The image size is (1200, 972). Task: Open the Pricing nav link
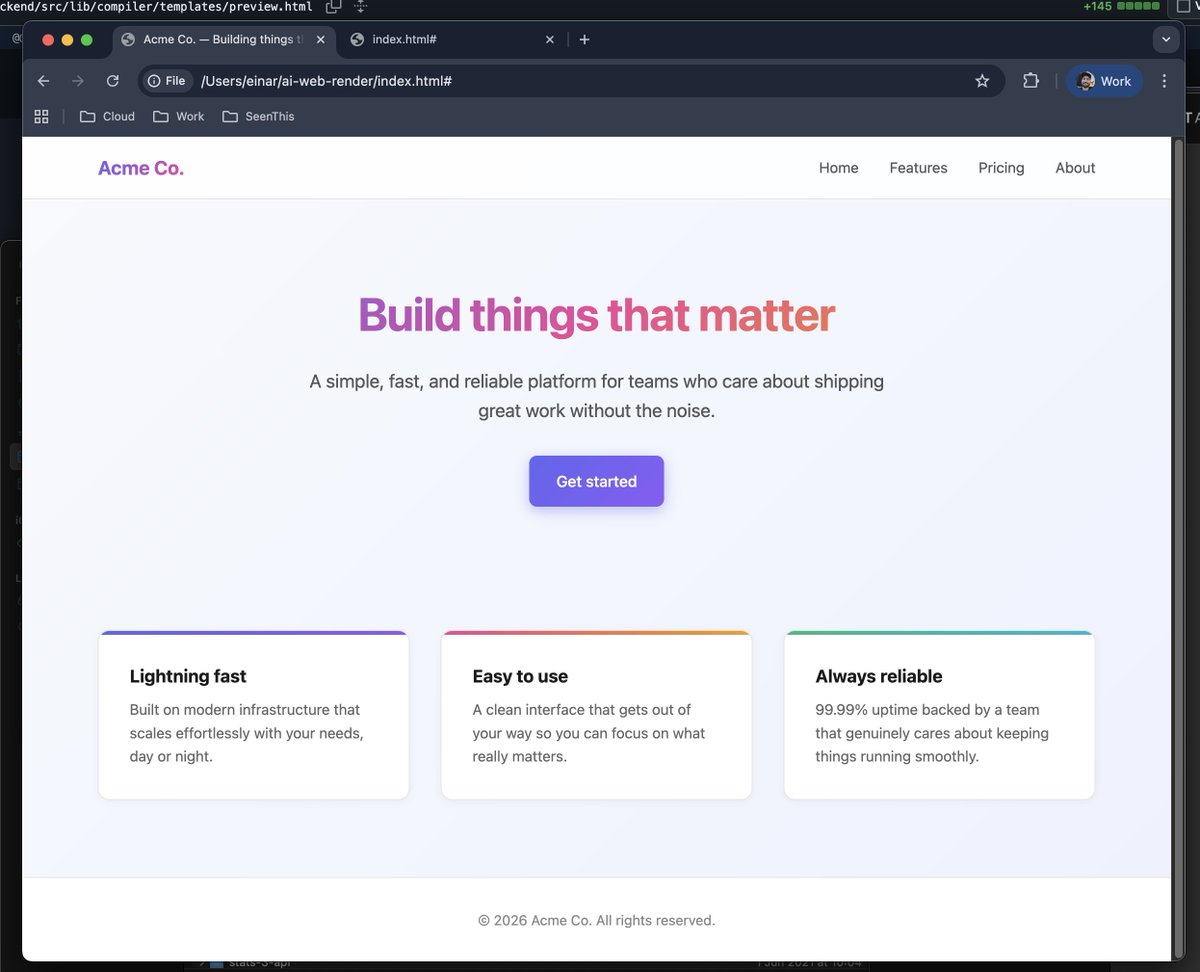(1001, 168)
